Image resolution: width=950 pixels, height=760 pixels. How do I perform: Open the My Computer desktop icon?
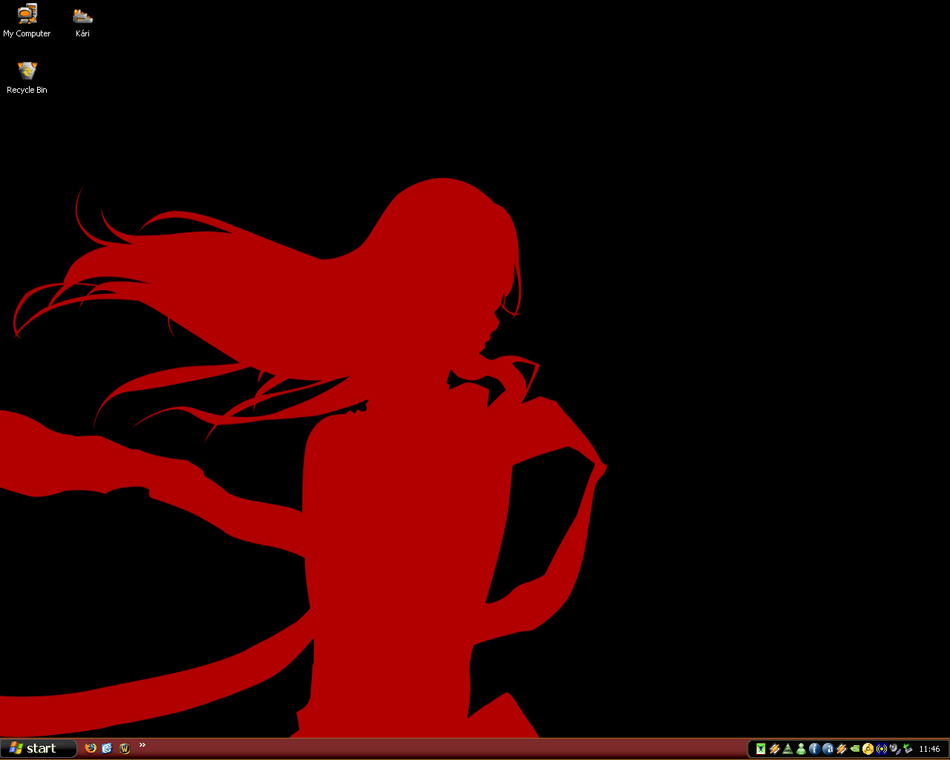tap(27, 20)
